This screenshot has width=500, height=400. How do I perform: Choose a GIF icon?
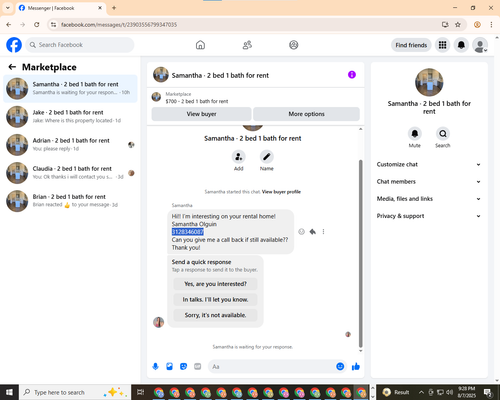(x=198, y=367)
